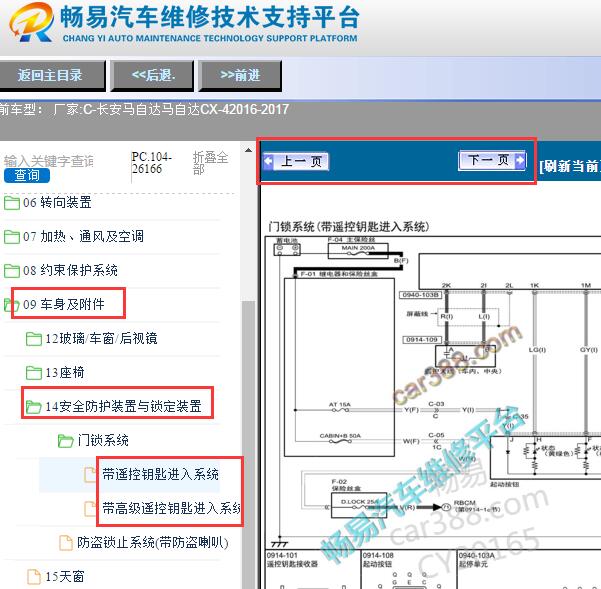Viewport: 601px width, 589px height.
Task: Click the 下一页 next page button
Action: point(492,160)
